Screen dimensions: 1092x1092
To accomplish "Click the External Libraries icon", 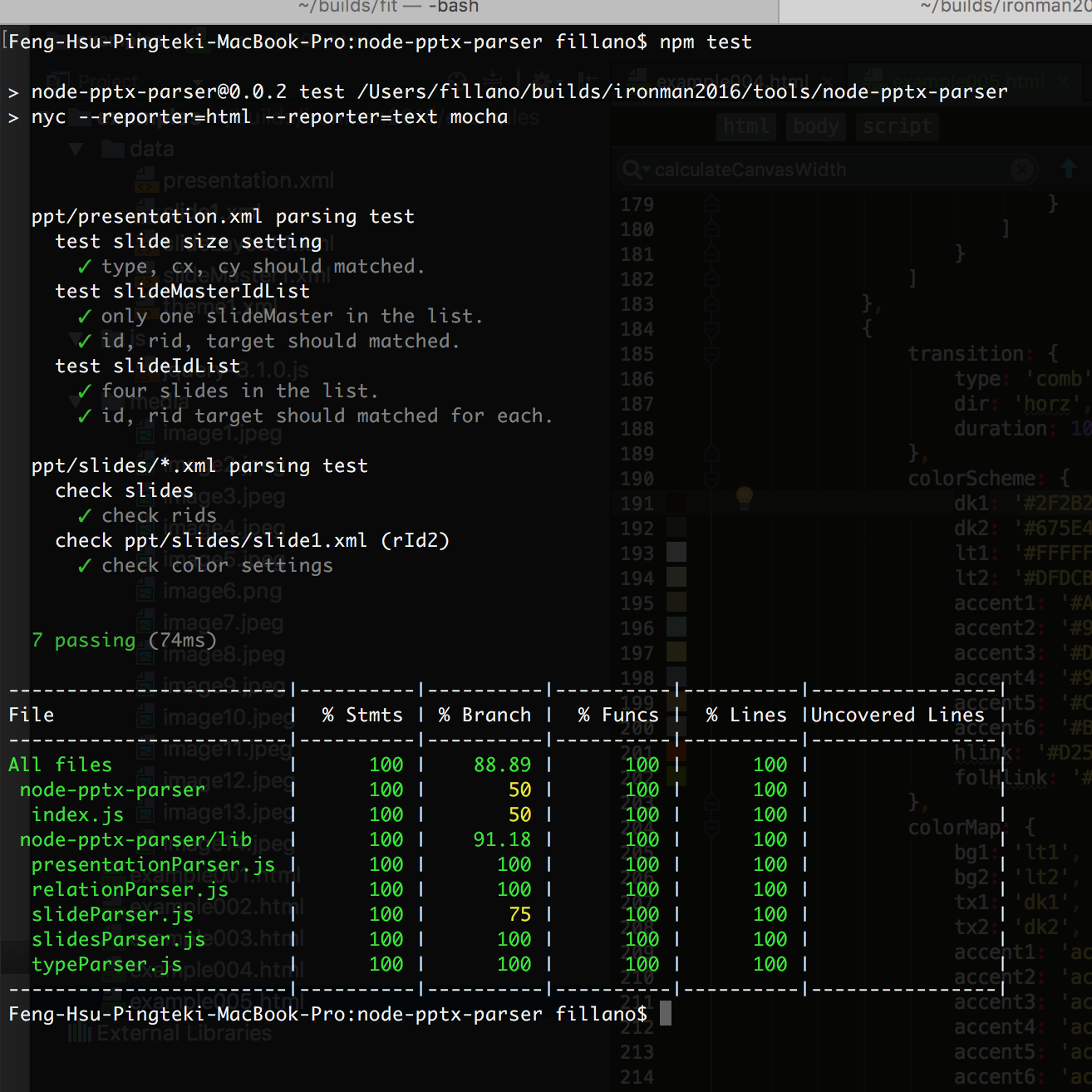I will point(80,1033).
